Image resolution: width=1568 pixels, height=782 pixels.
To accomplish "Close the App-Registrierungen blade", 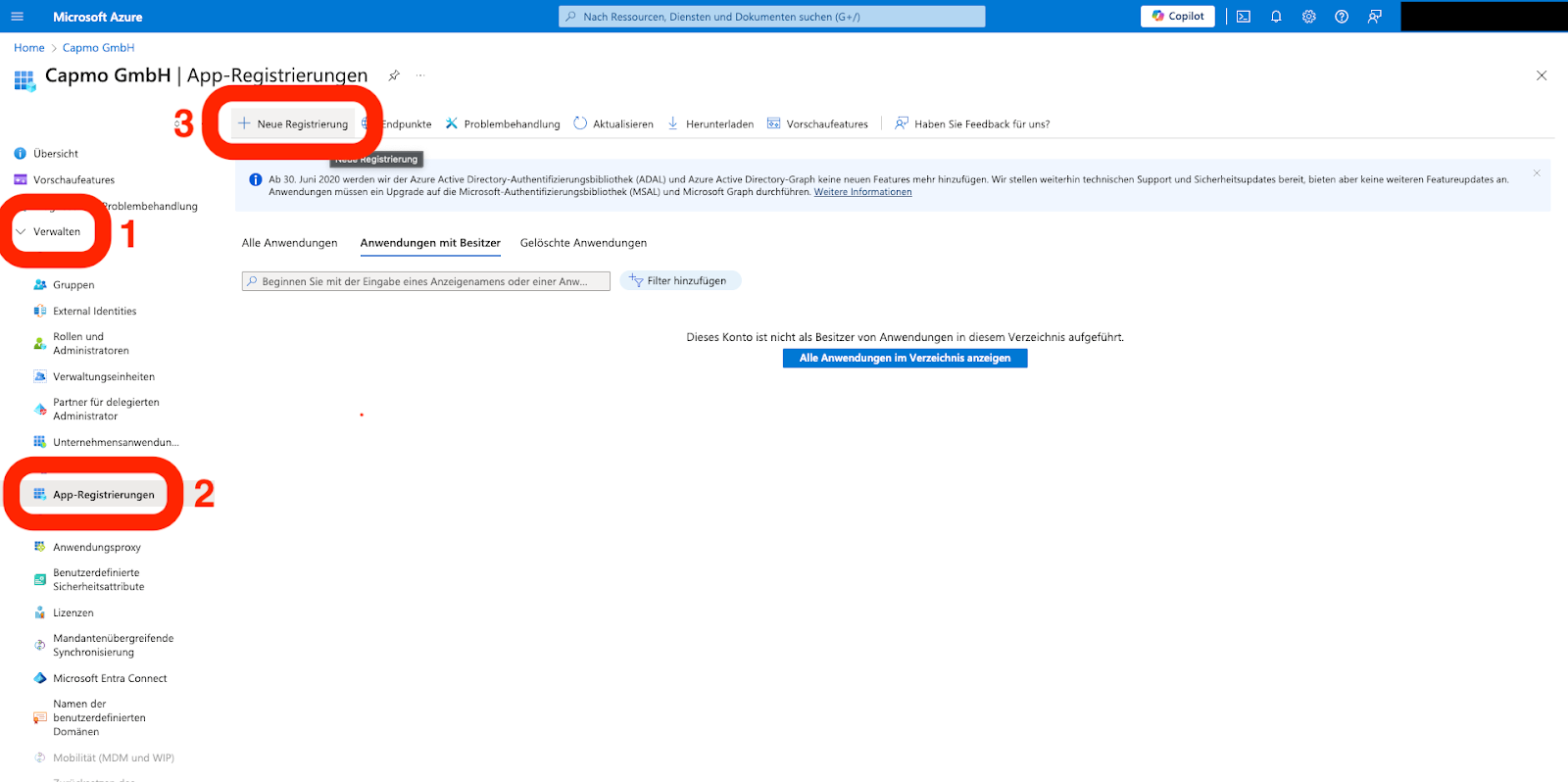I will click(1542, 75).
